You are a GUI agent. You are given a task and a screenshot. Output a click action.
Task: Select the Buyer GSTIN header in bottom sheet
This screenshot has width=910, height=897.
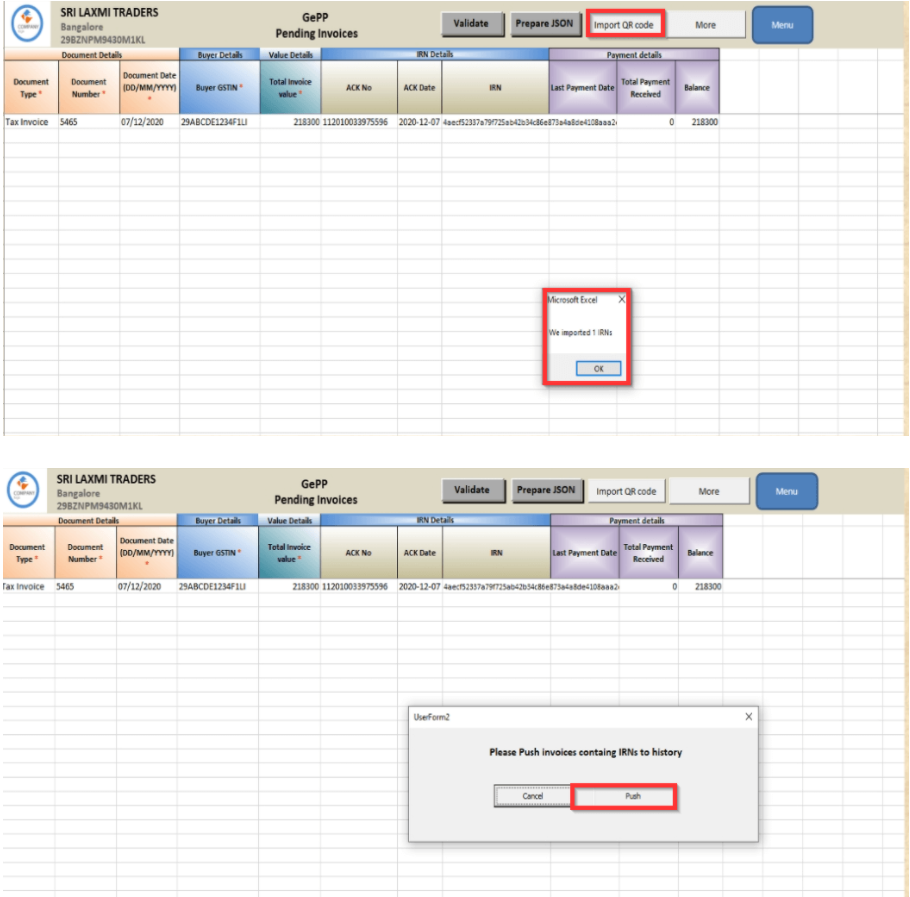click(x=218, y=552)
